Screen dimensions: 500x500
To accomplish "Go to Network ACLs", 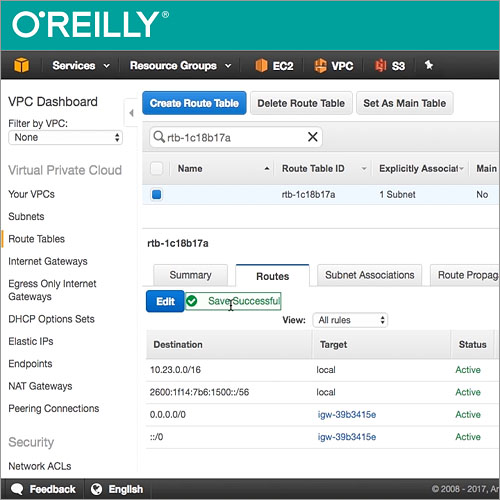I will [x=40, y=466].
